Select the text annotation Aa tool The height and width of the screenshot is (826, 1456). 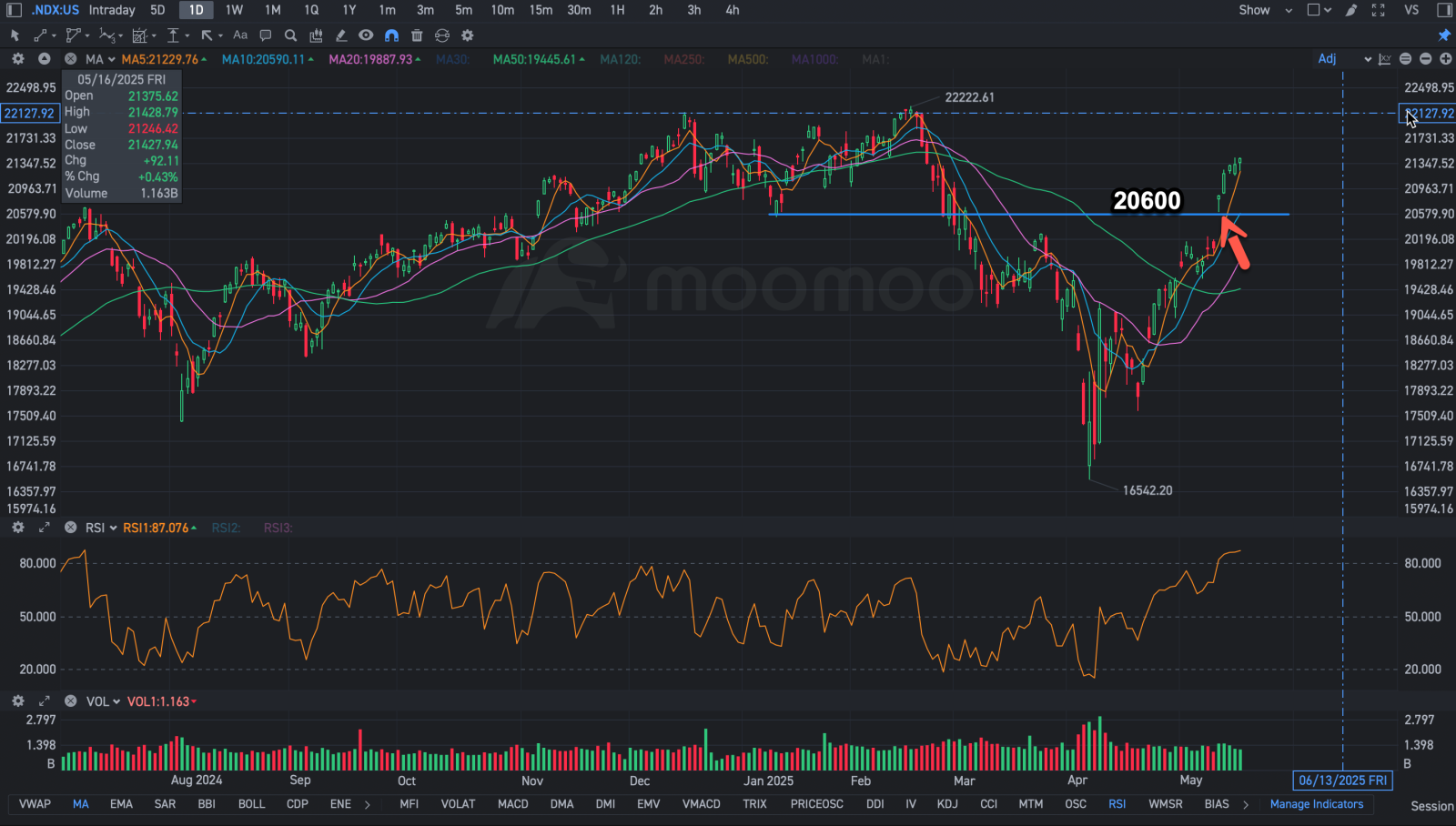(x=240, y=35)
